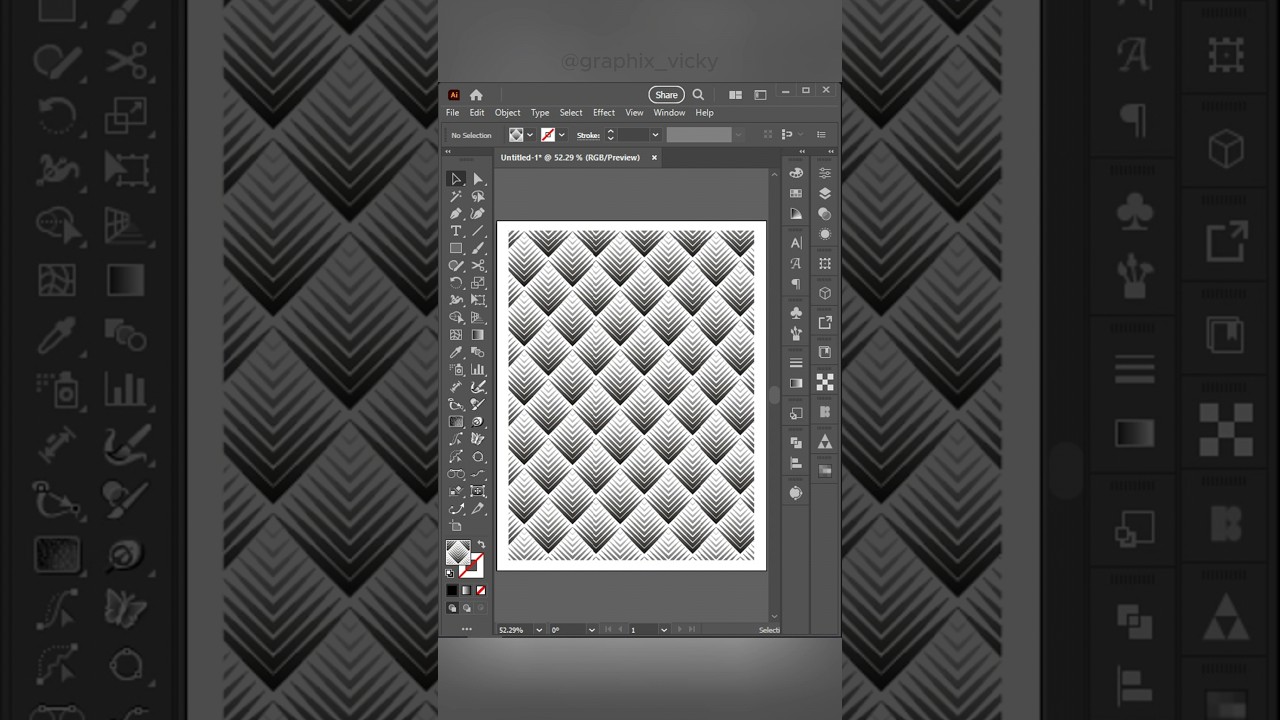Image resolution: width=1280 pixels, height=720 pixels.
Task: Select the Pen tool
Action: (456, 213)
